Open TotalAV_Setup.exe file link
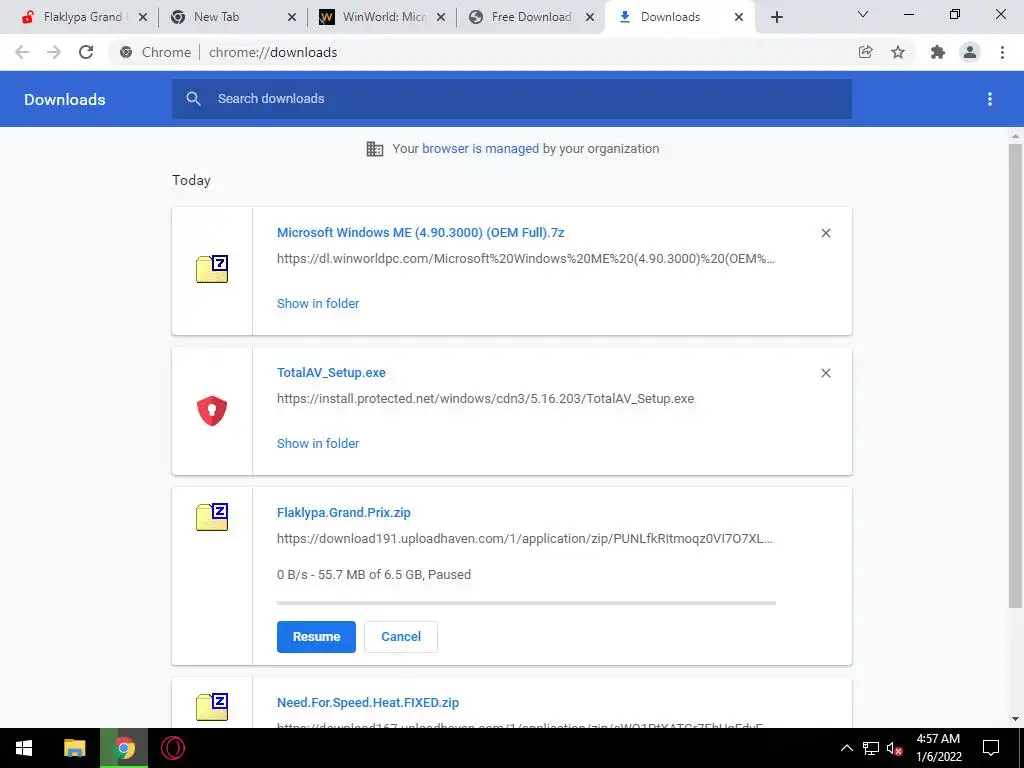Screen dimensions: 1024x768 tap(331, 373)
